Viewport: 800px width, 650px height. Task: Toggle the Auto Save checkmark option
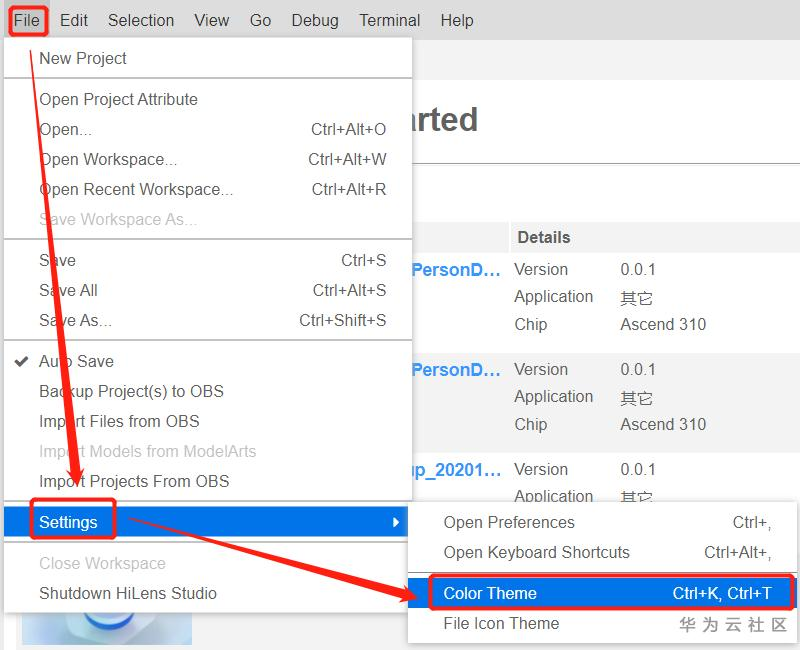point(76,361)
